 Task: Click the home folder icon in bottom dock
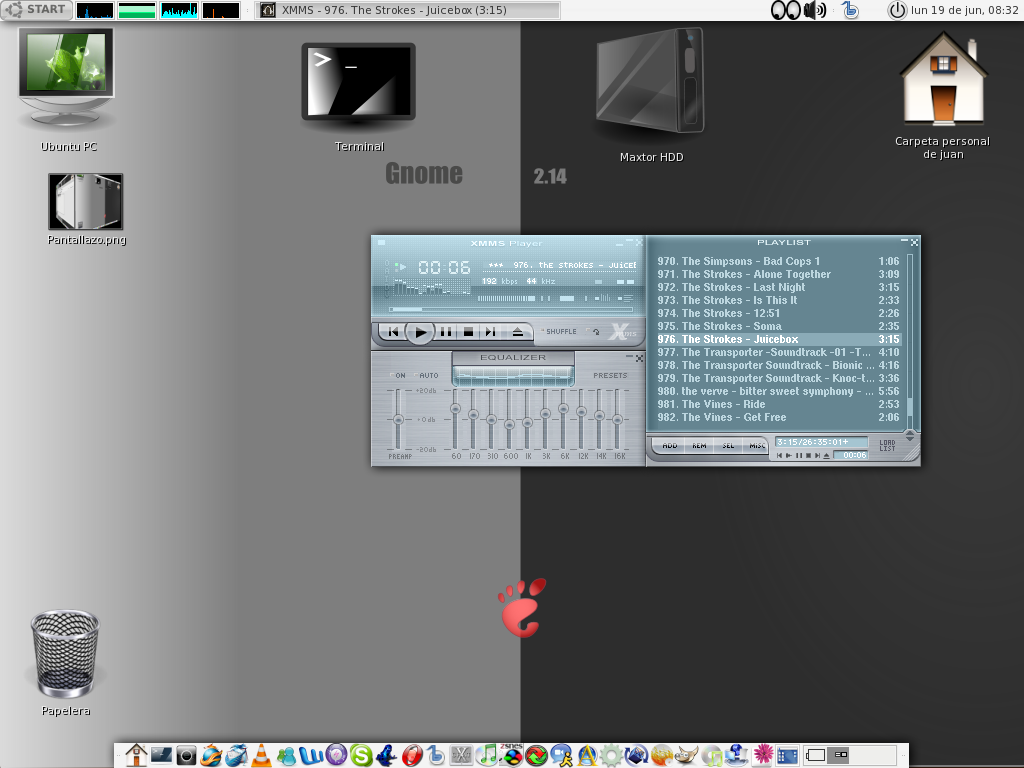point(136,756)
